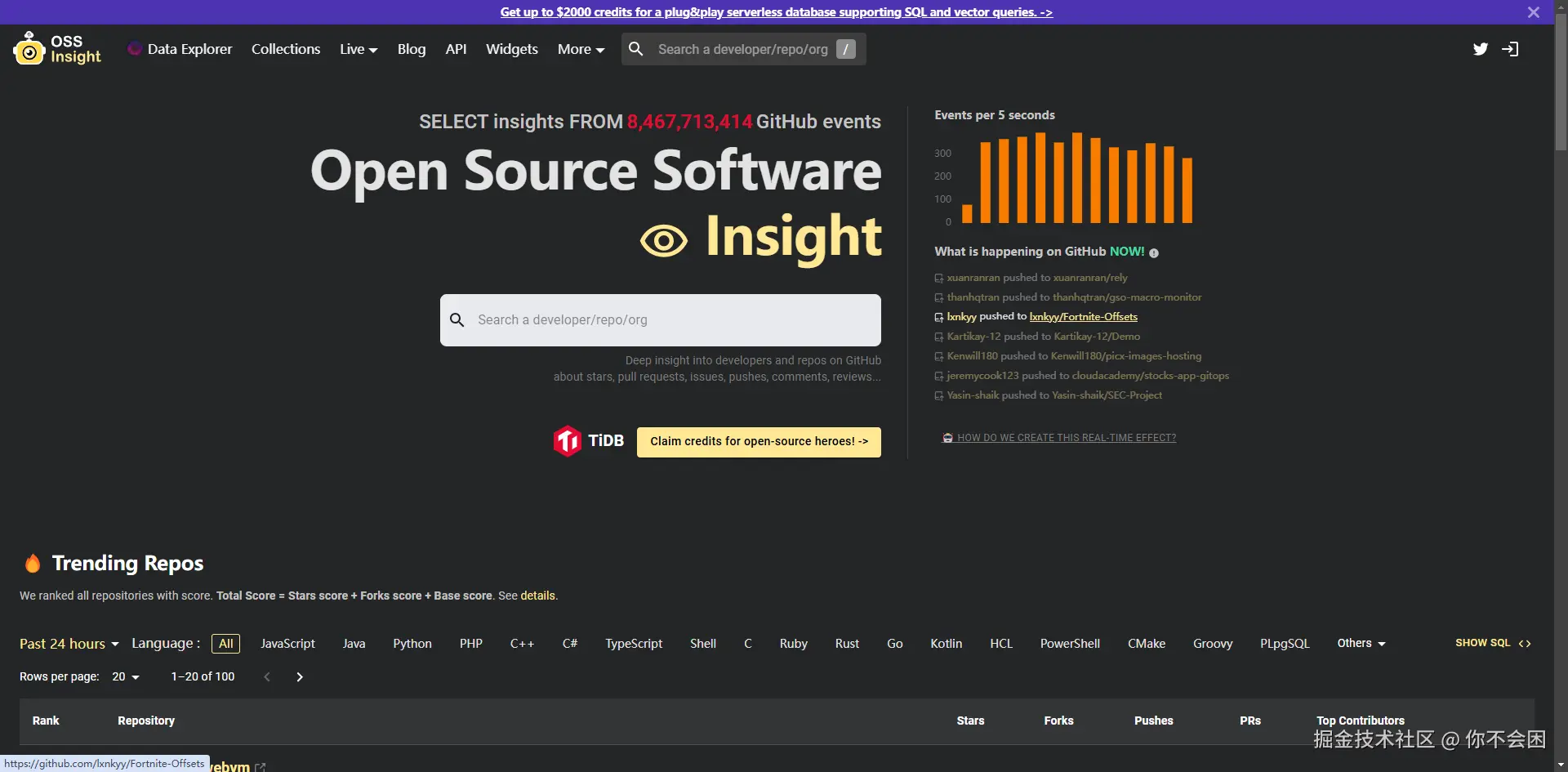Focus the hero search developer/repo/org box
Viewport: 1568px width, 772px height.
(660, 320)
